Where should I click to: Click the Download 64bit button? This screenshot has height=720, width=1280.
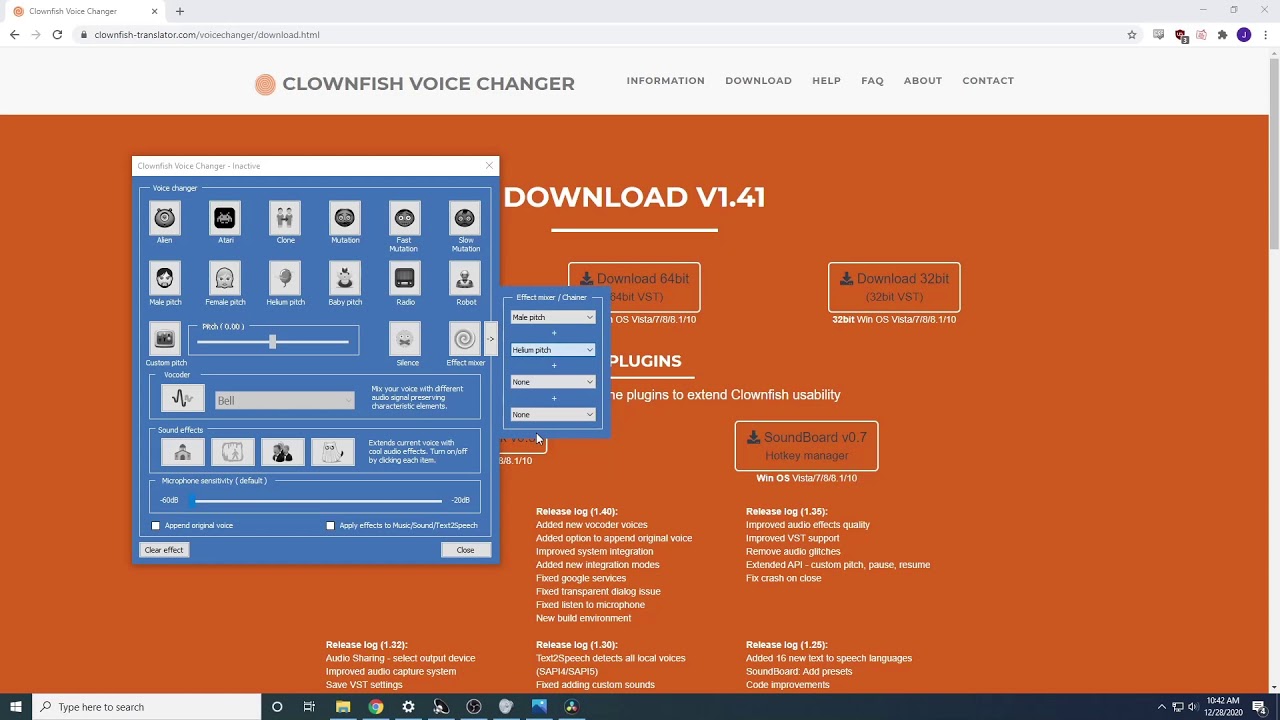point(634,287)
